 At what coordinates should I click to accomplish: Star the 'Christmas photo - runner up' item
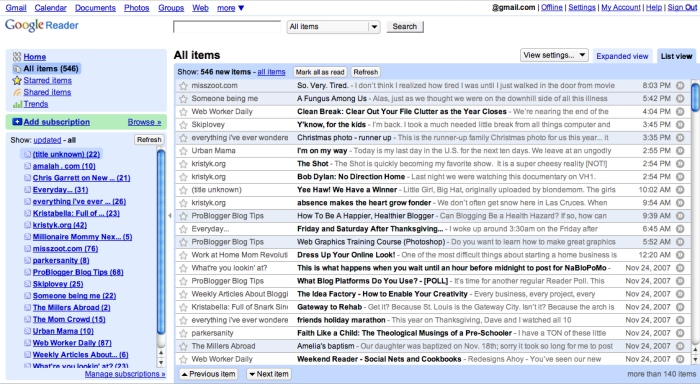coord(183,138)
